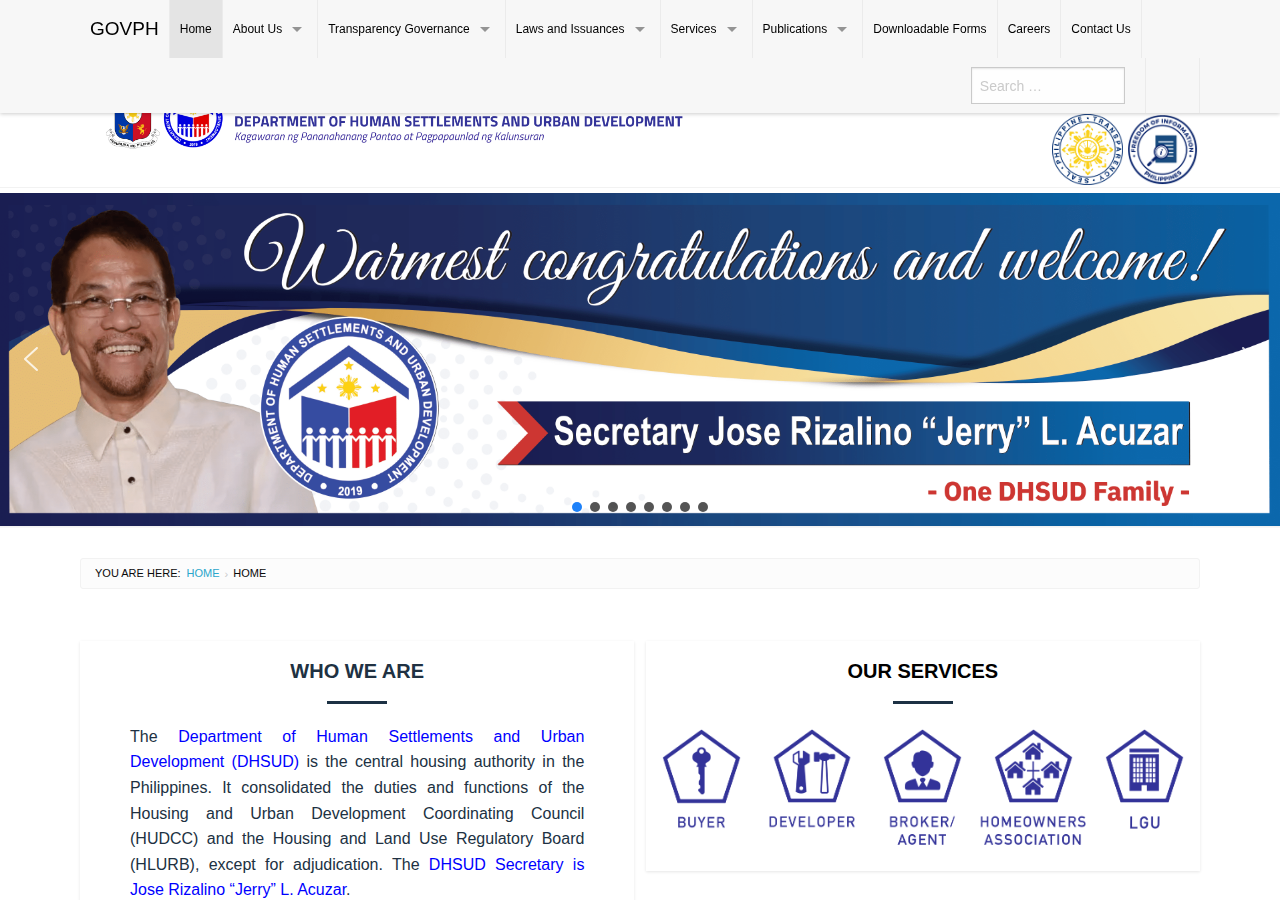
Task: Open the Buyer services icon
Action: 701,780
